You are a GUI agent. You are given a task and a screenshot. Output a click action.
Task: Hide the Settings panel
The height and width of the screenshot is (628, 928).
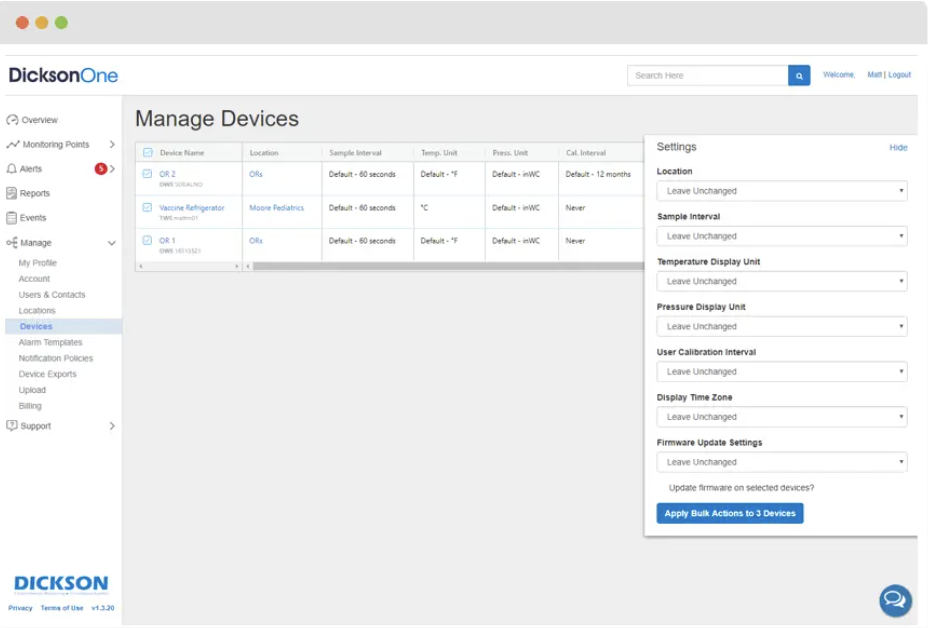[x=898, y=148]
